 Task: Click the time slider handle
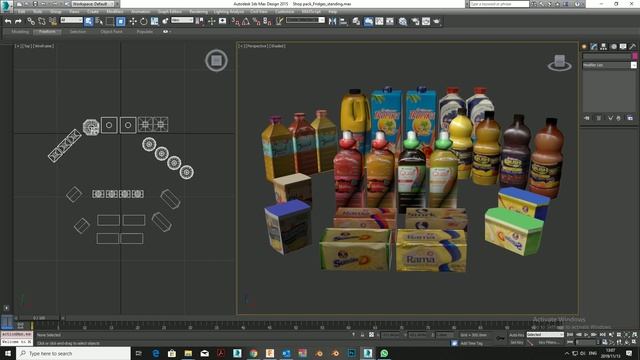point(39,318)
